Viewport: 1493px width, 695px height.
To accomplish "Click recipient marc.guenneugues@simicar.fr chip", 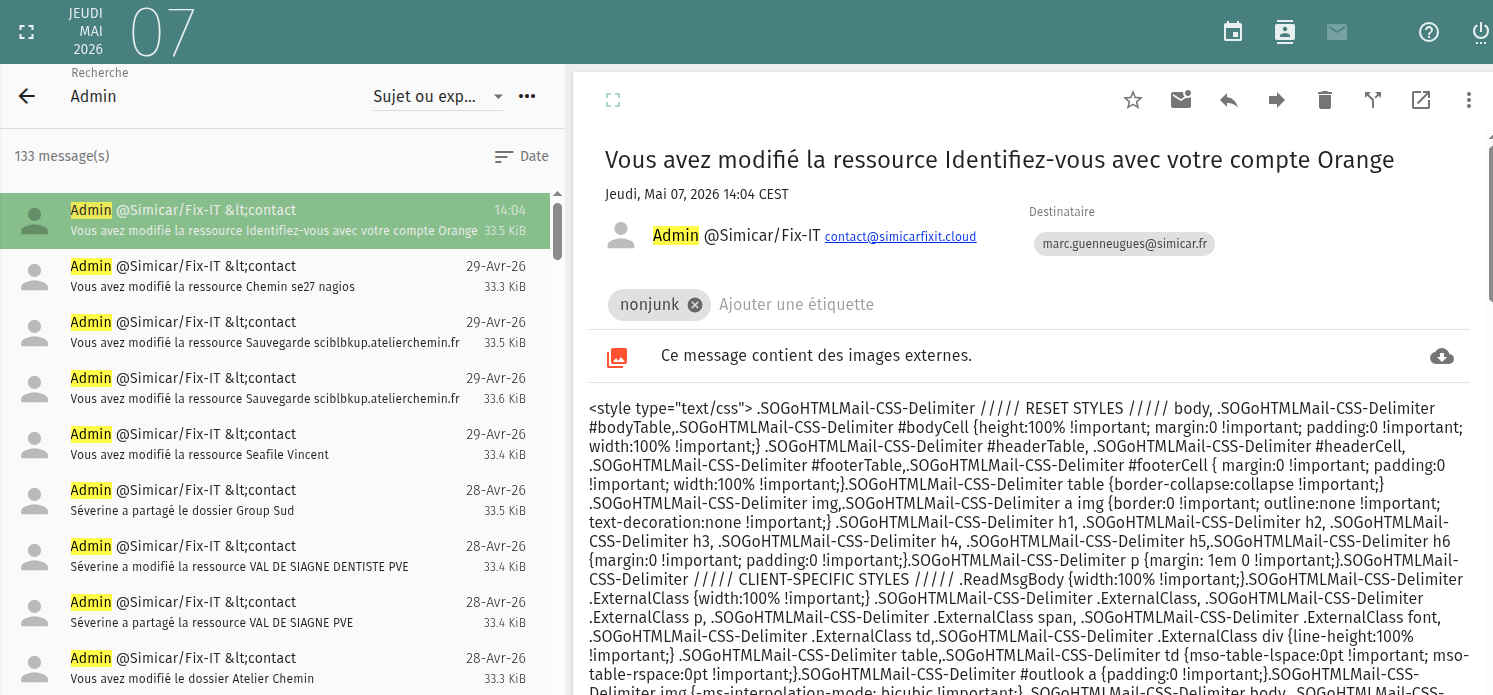I will click(x=1124, y=243).
